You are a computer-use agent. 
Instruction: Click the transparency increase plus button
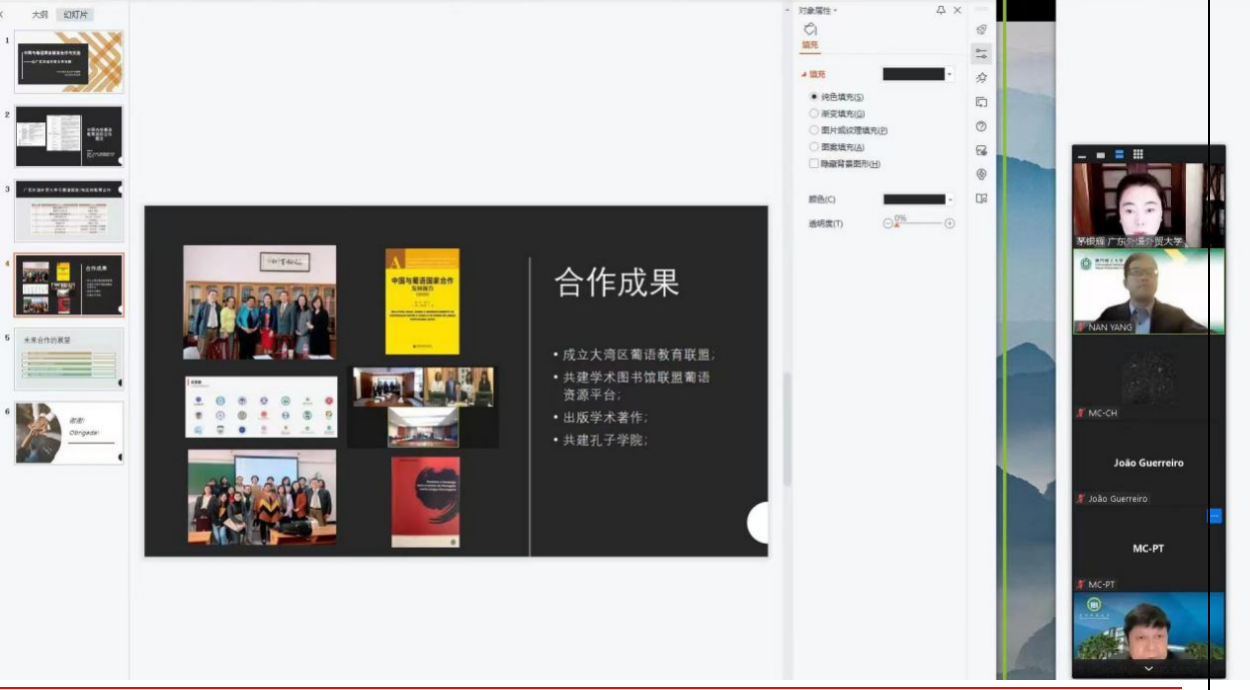tap(950, 224)
